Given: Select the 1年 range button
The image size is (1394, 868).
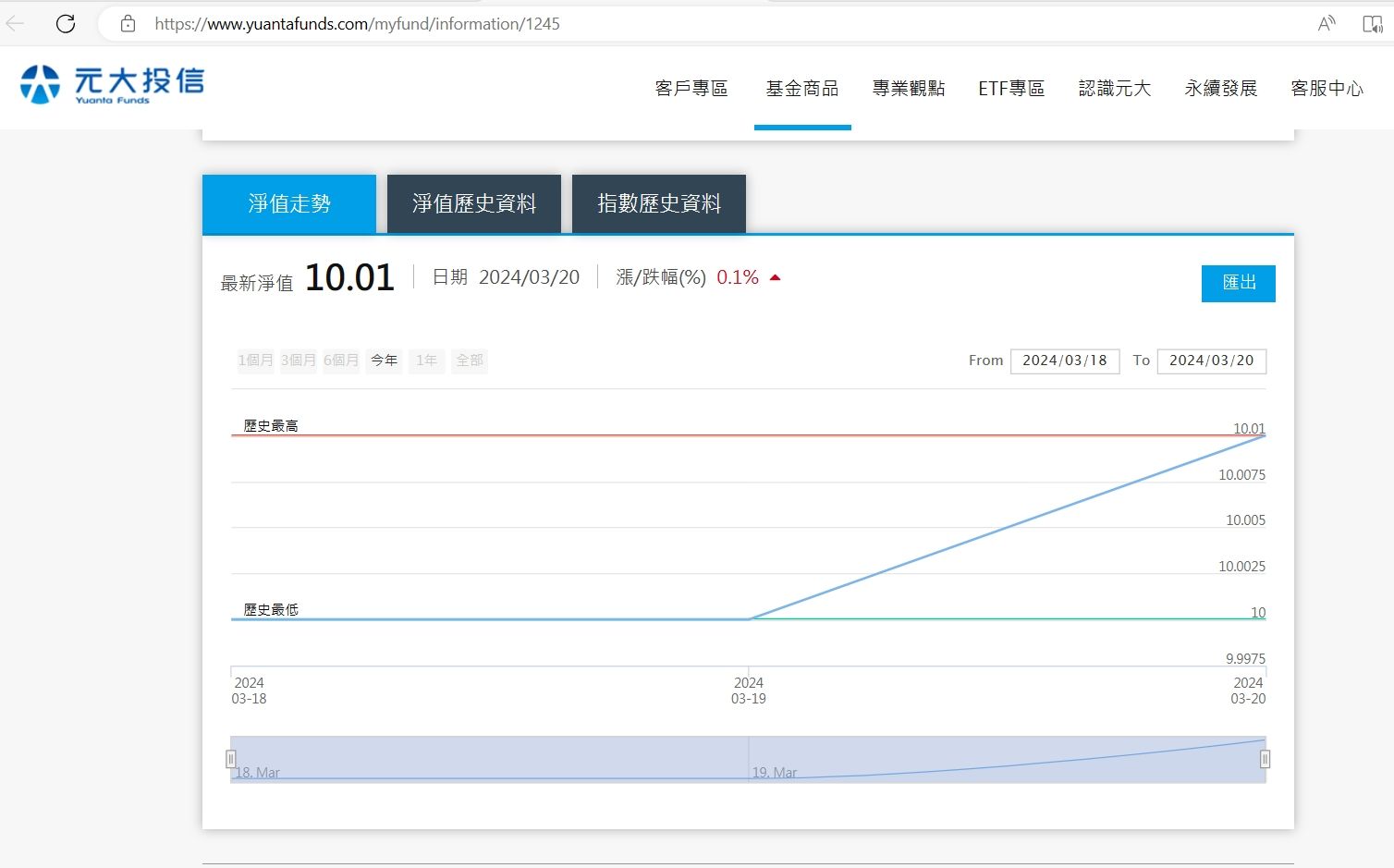Looking at the screenshot, I should [x=426, y=361].
